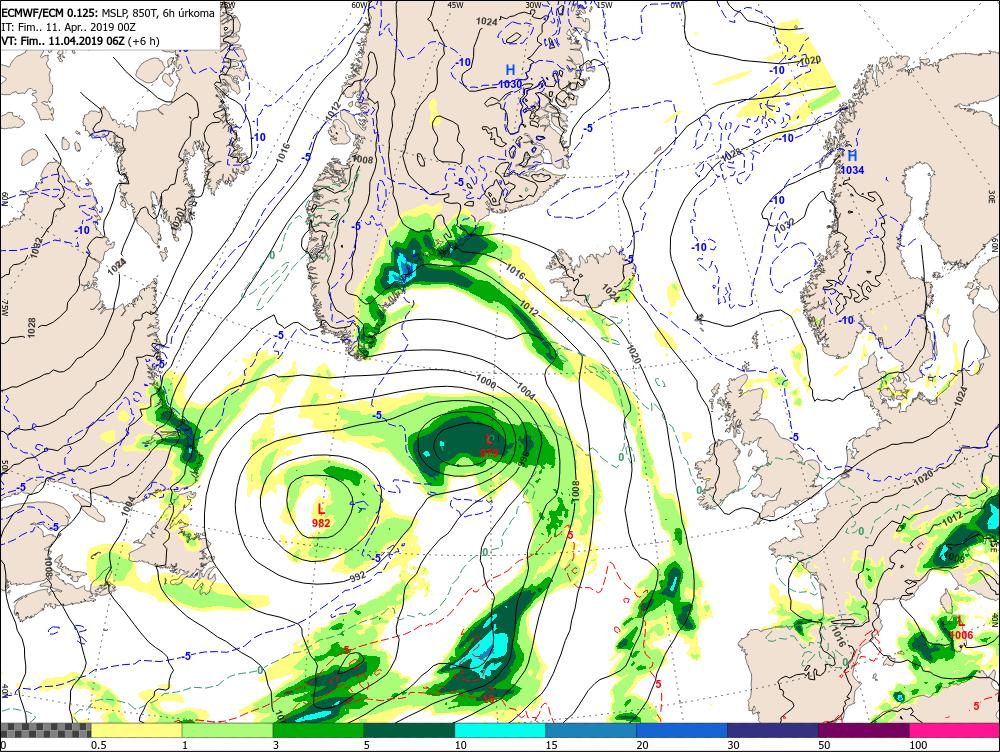
Task: Click the cyan 10–15 legend swatch
Action: pyautogui.click(x=500, y=730)
